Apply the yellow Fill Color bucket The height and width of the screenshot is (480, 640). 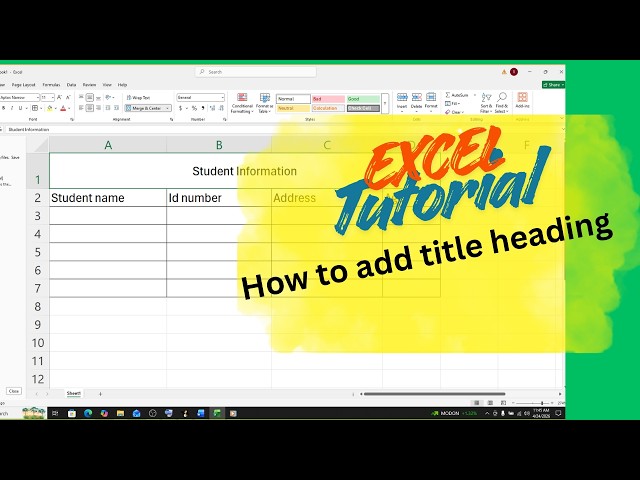(49, 108)
